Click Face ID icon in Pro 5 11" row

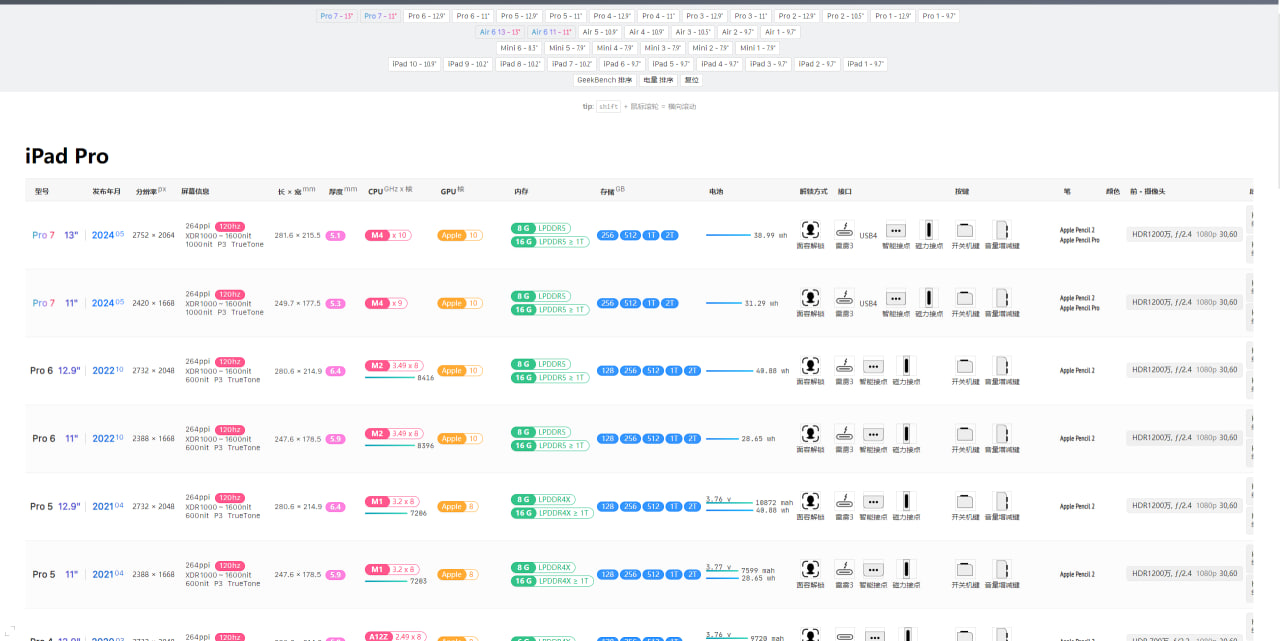tap(811, 569)
